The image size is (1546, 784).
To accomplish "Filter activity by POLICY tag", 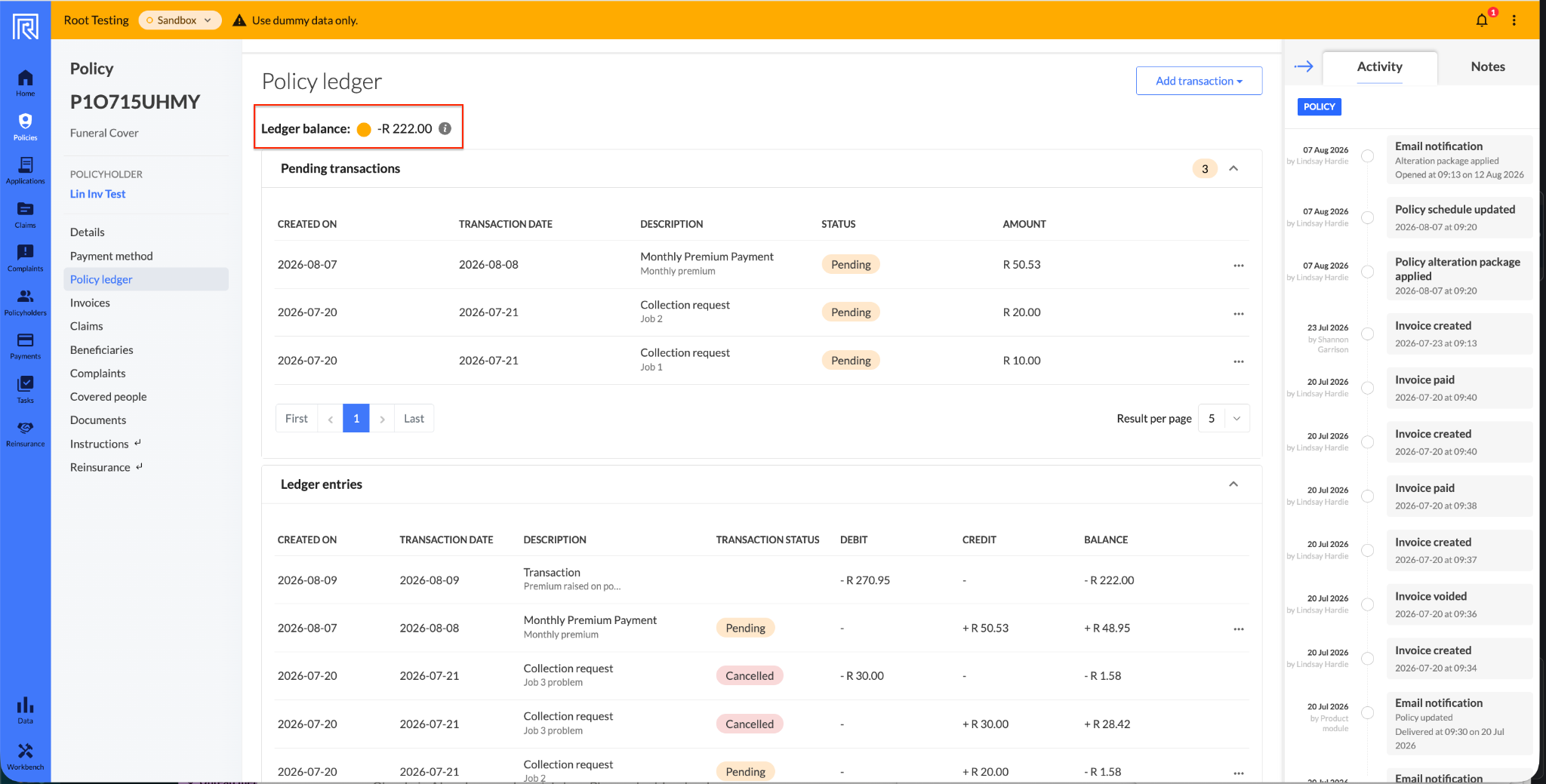I will pyautogui.click(x=1319, y=106).
